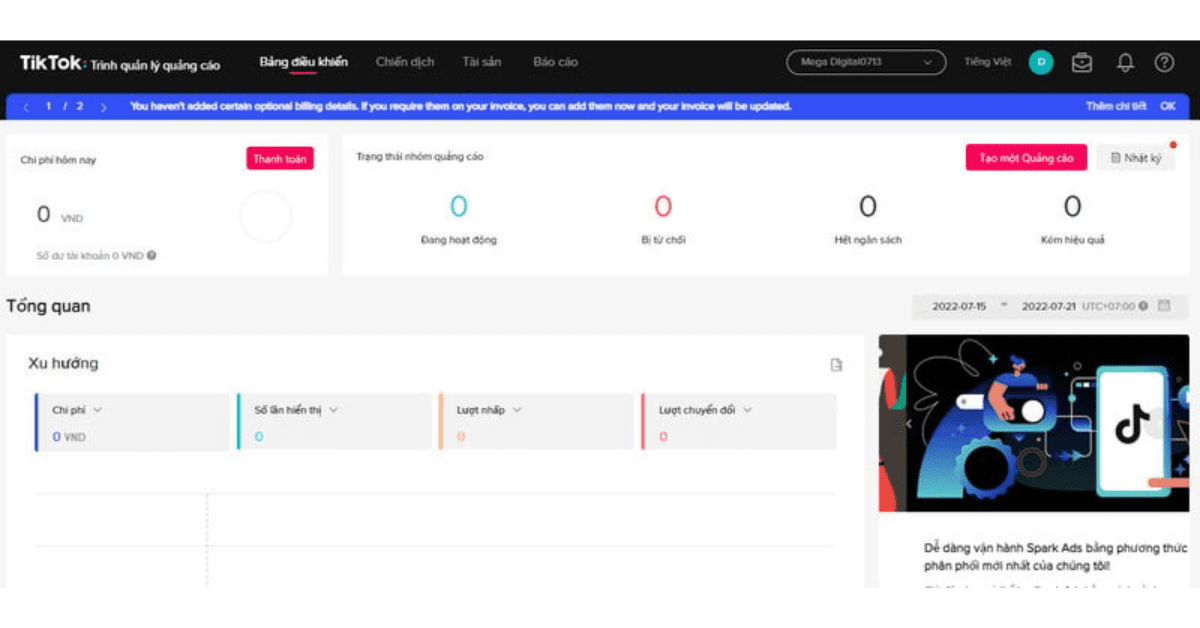The height and width of the screenshot is (628, 1200).
Task: Expand the Lượt chuyển đổi metric dropdown
Action: click(747, 410)
